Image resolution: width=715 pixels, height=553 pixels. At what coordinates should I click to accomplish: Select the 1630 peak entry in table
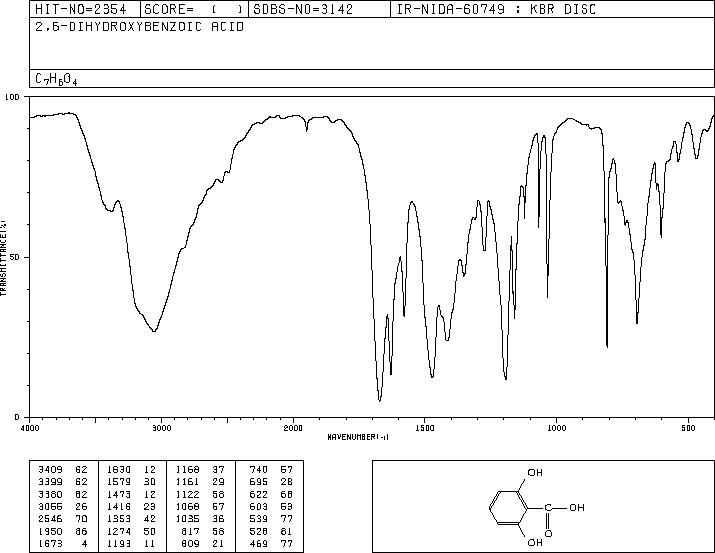132,470
